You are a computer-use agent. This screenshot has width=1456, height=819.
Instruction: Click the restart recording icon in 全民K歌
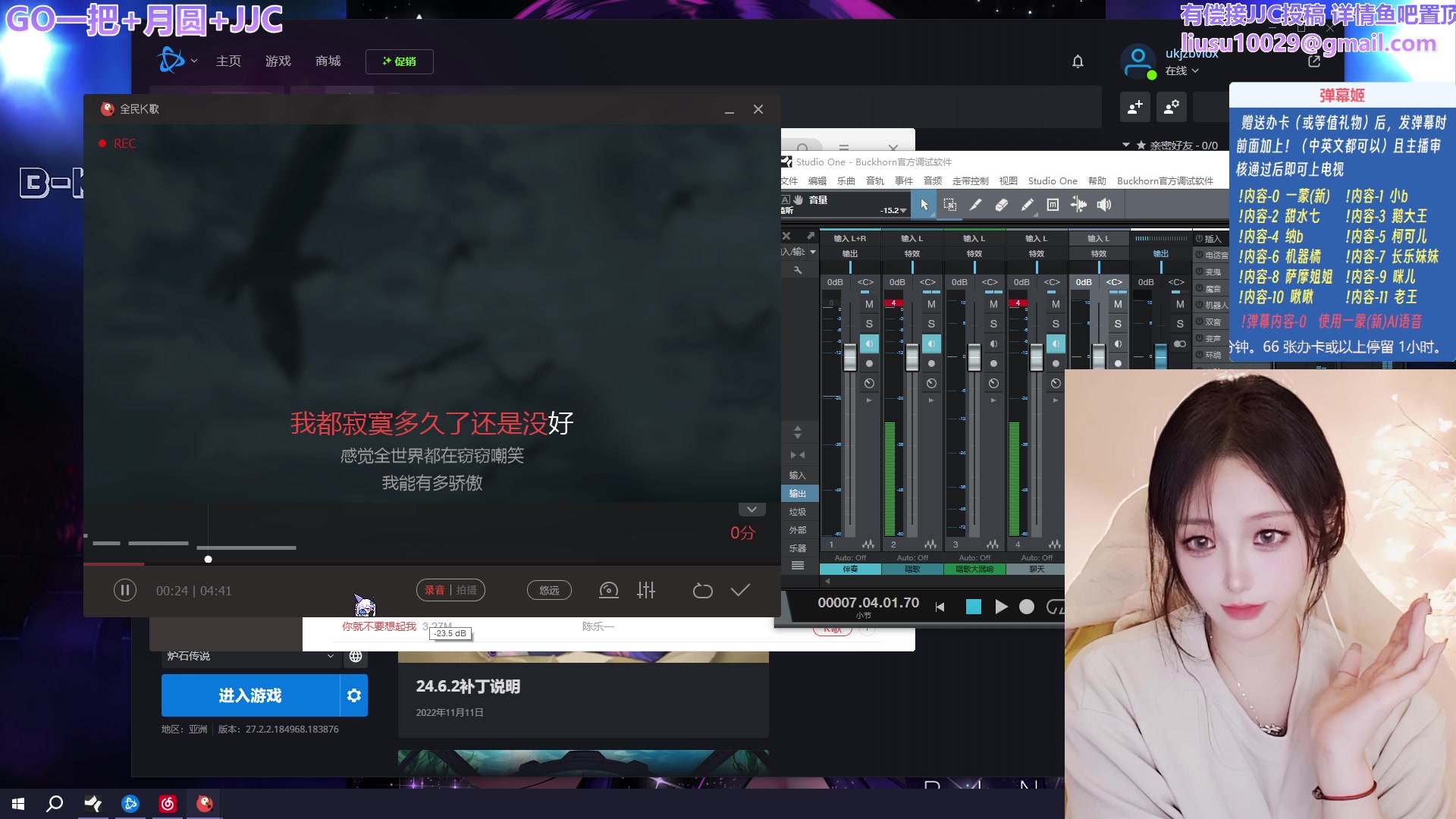(x=702, y=590)
